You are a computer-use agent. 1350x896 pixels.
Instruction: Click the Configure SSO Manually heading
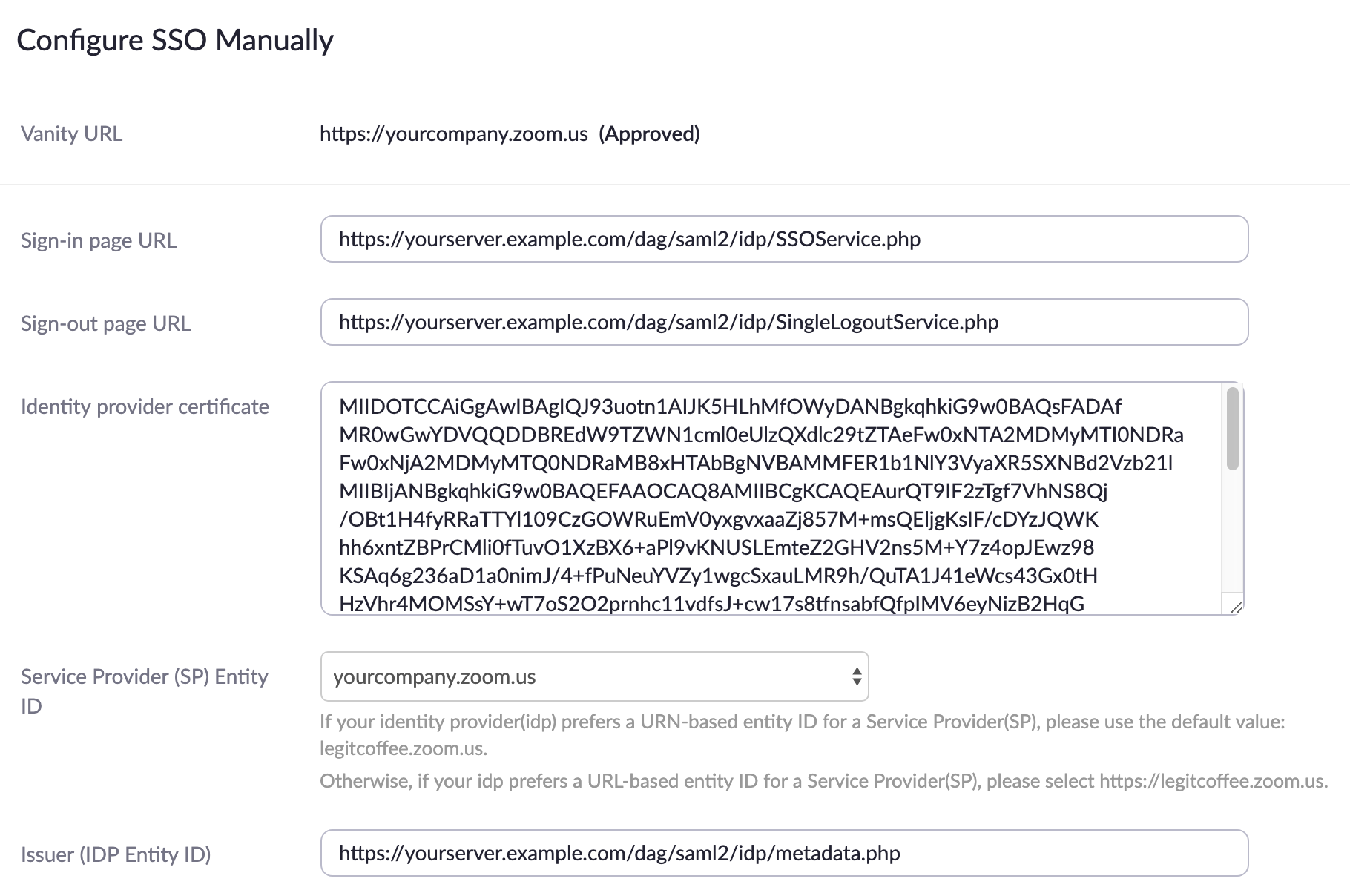click(x=175, y=40)
